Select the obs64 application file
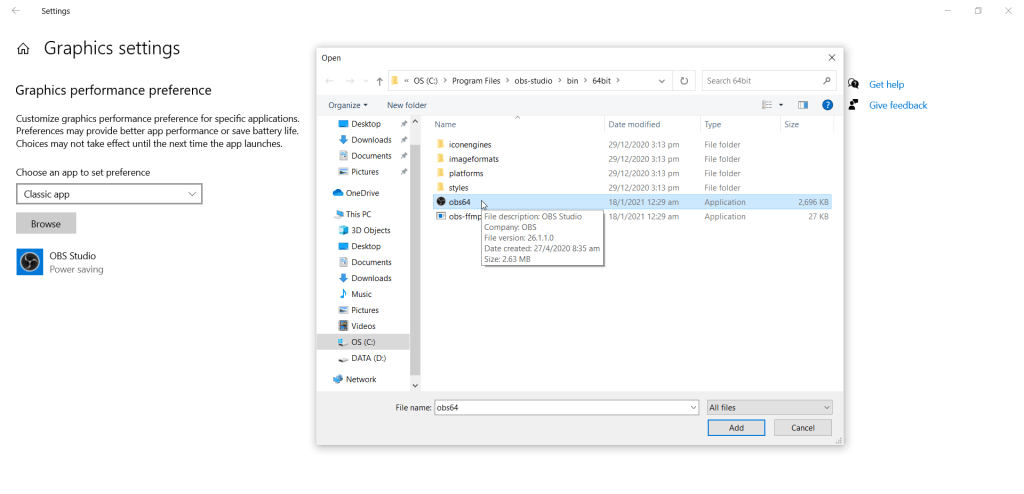This screenshot has height=494, width=1024. [460, 202]
